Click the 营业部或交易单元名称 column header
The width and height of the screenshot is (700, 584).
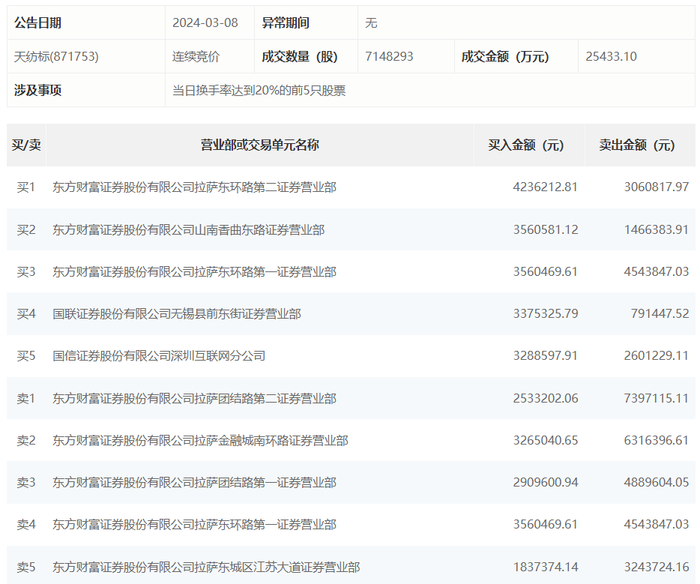pos(259,145)
